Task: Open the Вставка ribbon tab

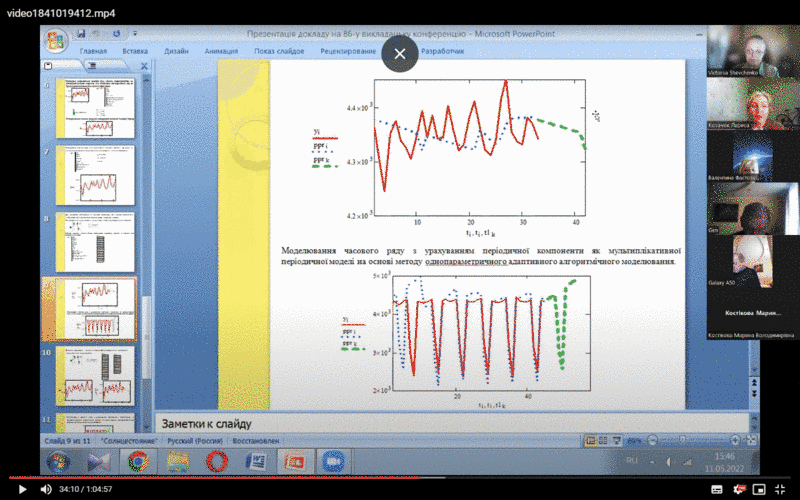Action: 135,49
